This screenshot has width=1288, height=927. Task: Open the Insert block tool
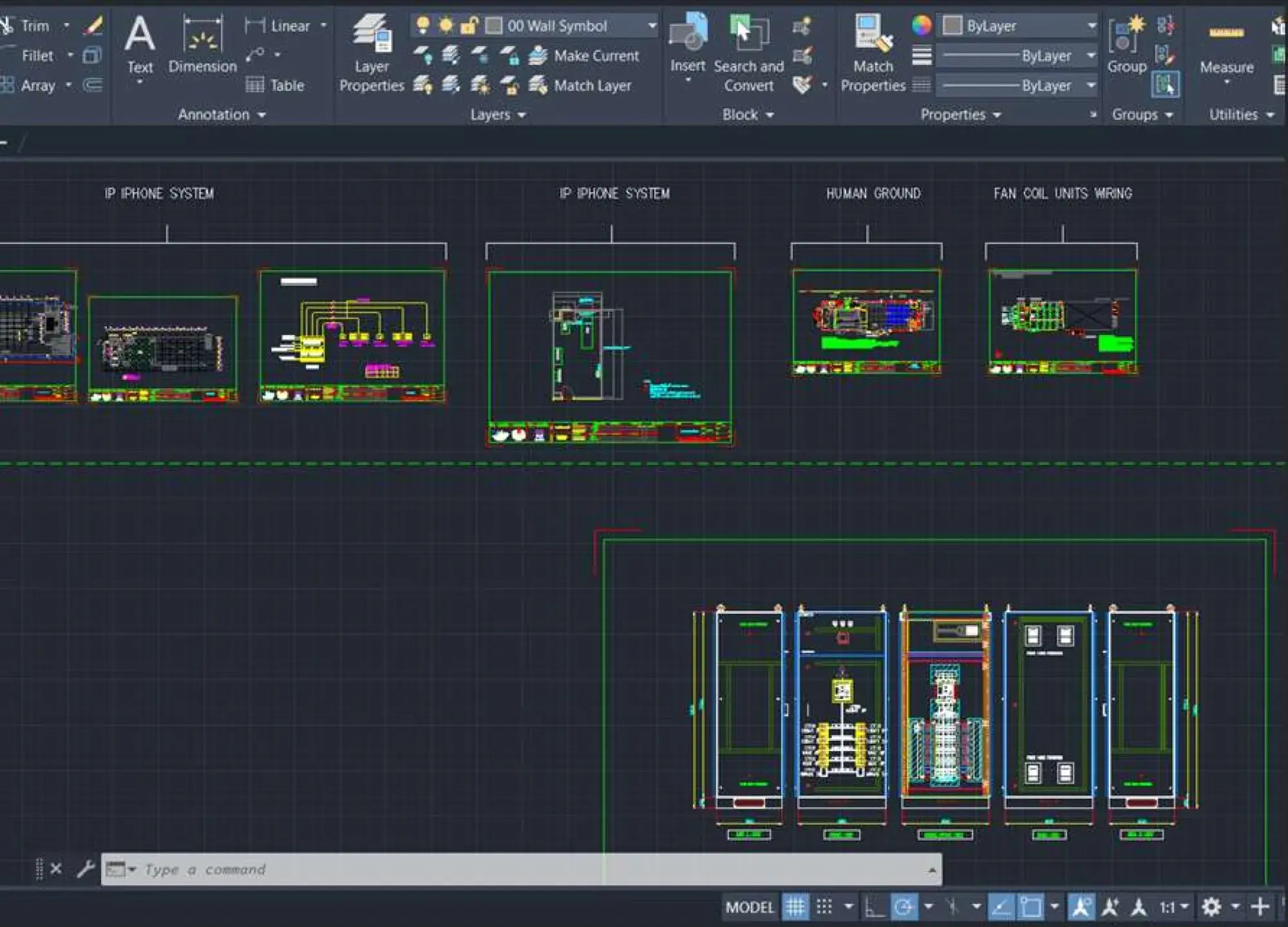(x=688, y=46)
